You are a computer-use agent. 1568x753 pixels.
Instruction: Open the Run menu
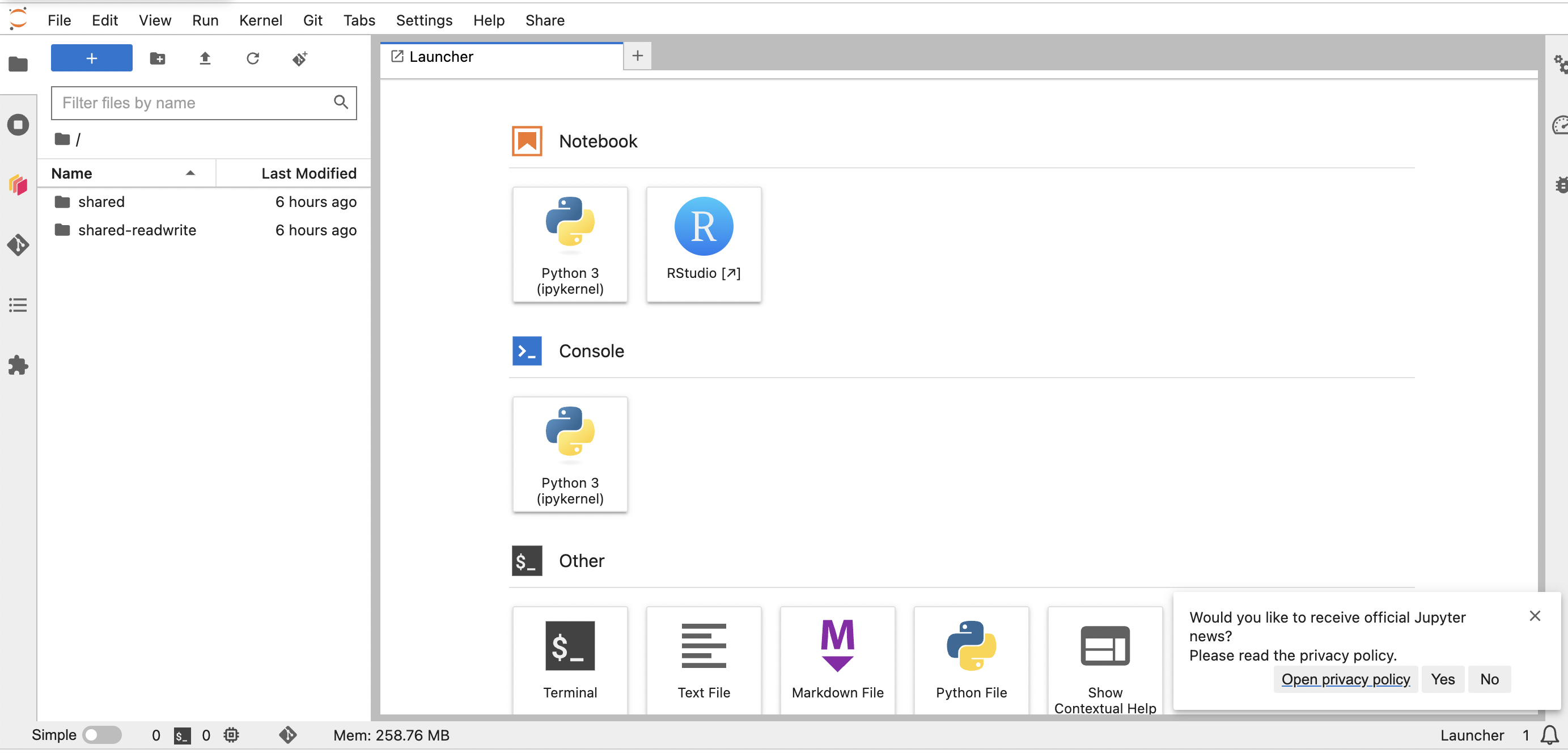[205, 20]
